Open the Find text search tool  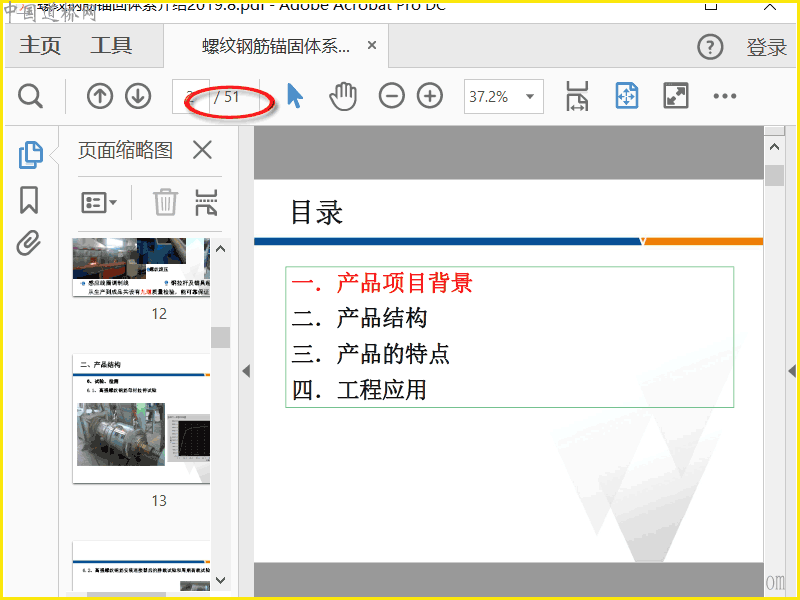[x=30, y=96]
